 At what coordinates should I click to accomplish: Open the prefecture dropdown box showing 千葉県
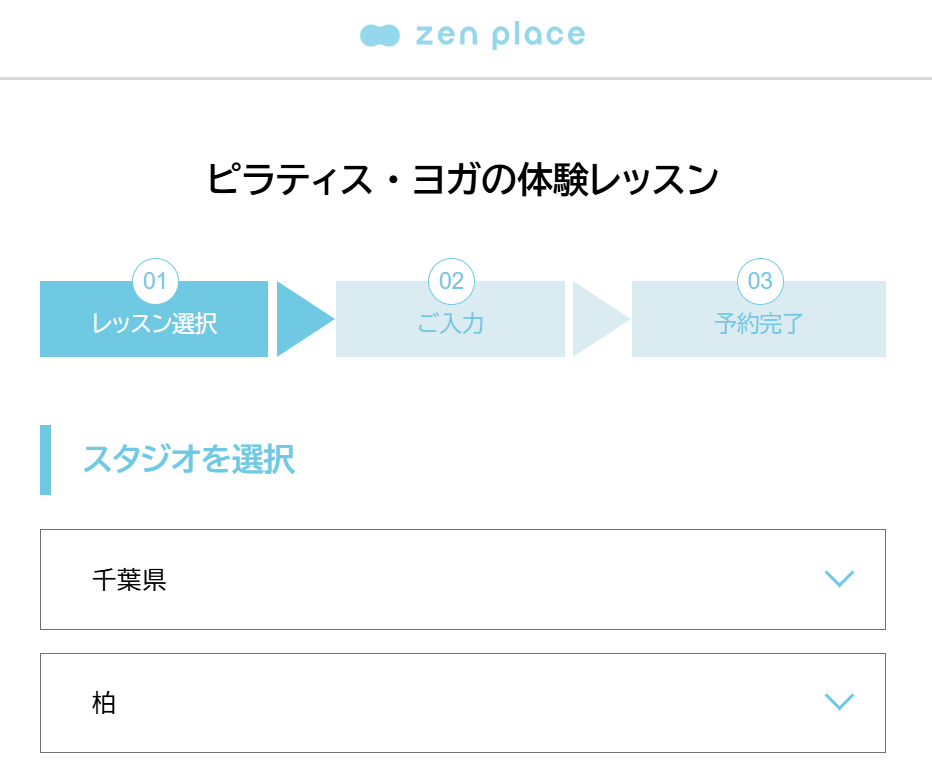pos(463,579)
